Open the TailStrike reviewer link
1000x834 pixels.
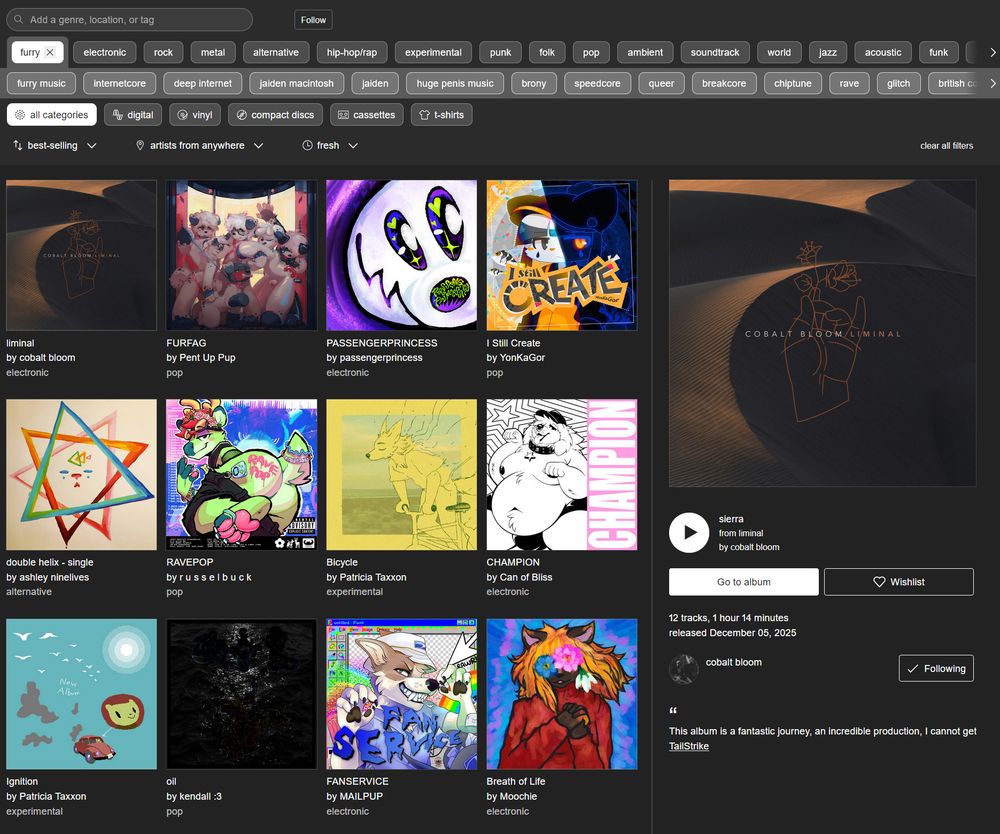pyautogui.click(x=689, y=746)
